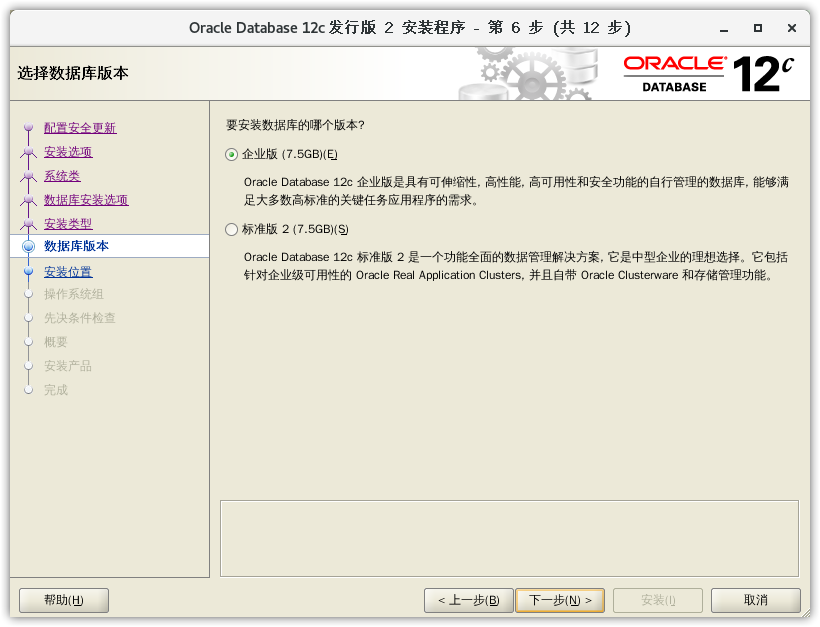Click the Oracle Database 12c logo

[709, 73]
